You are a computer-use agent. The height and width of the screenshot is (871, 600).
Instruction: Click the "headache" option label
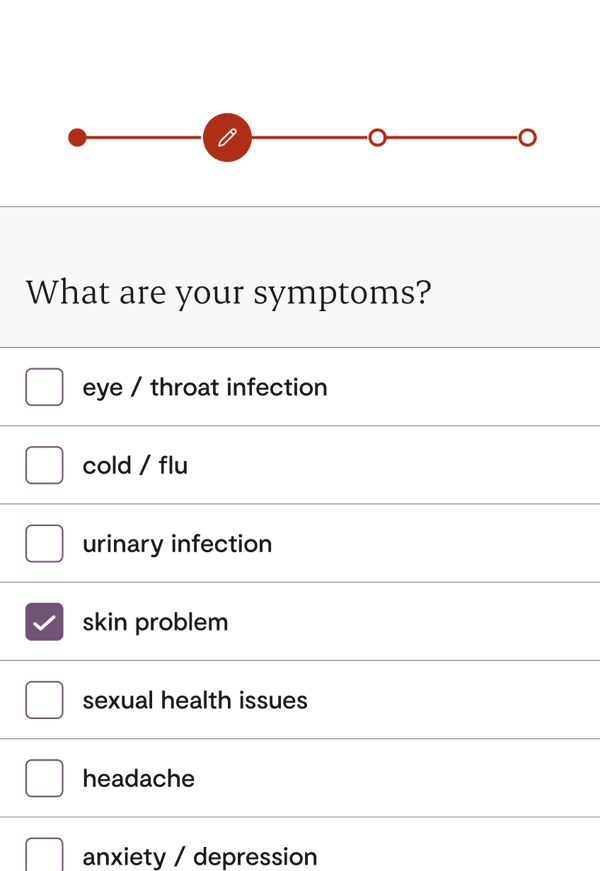(x=138, y=778)
